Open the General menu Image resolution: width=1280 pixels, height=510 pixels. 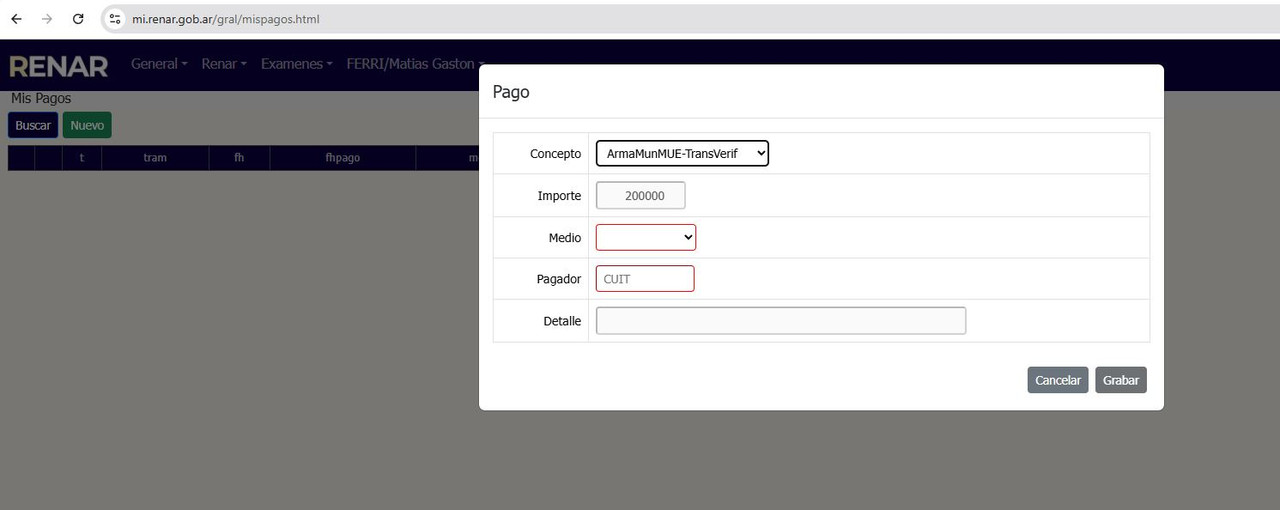[159, 64]
